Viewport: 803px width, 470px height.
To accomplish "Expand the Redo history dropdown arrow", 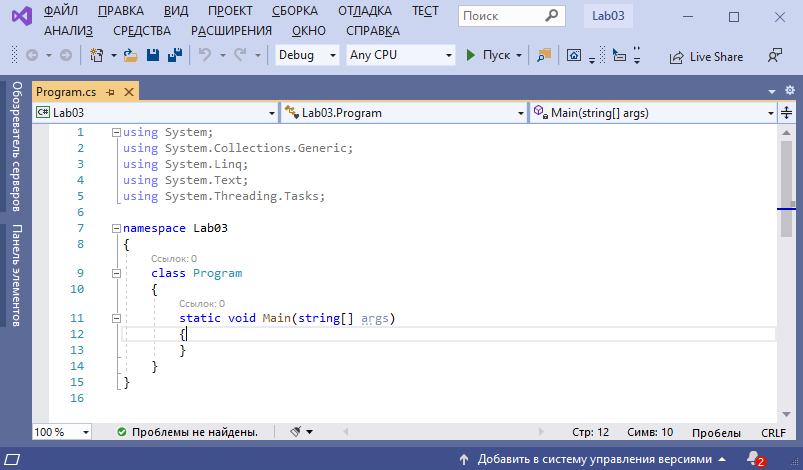I will pyautogui.click(x=258, y=55).
